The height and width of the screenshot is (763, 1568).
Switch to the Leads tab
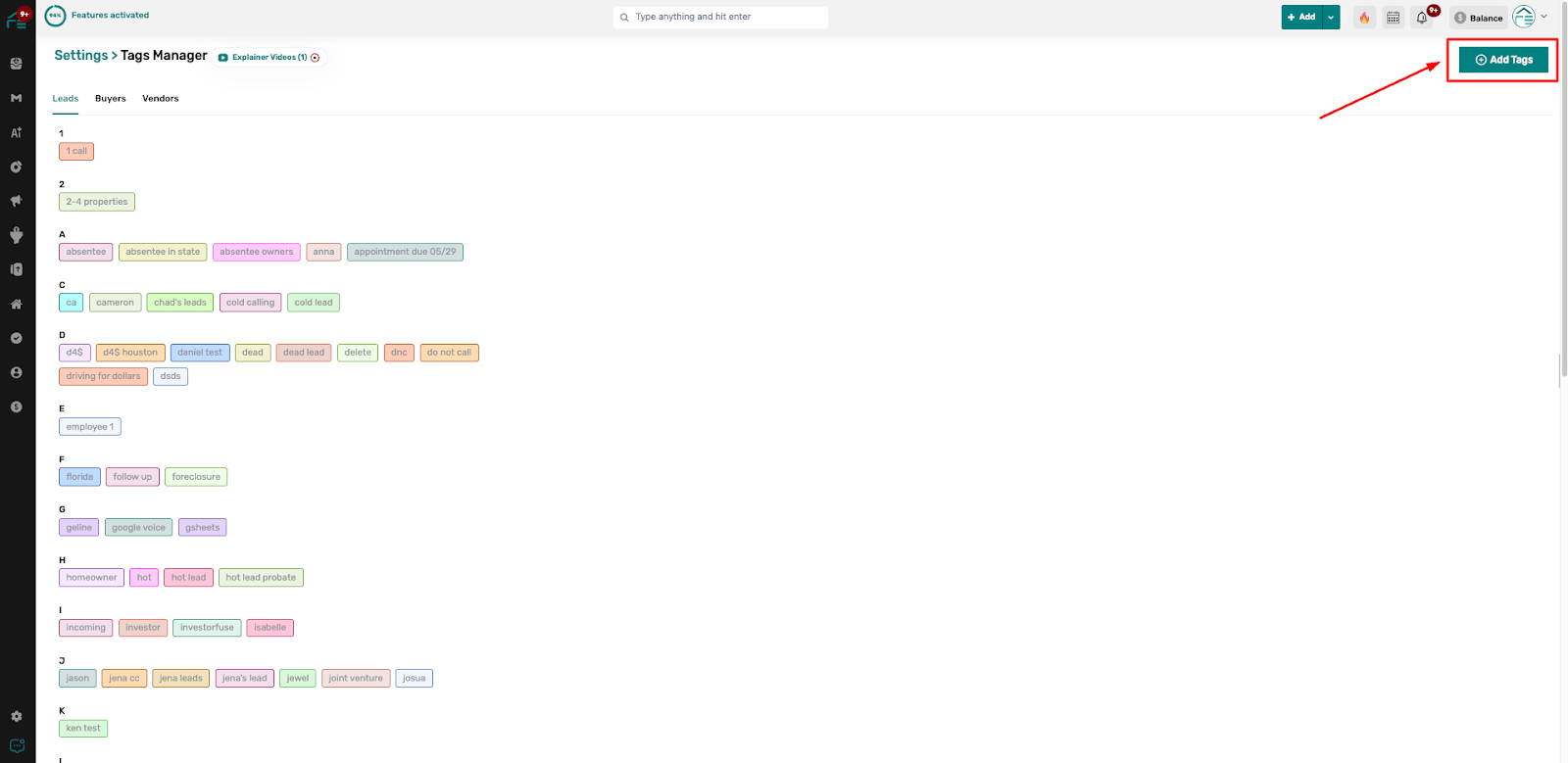(x=66, y=99)
